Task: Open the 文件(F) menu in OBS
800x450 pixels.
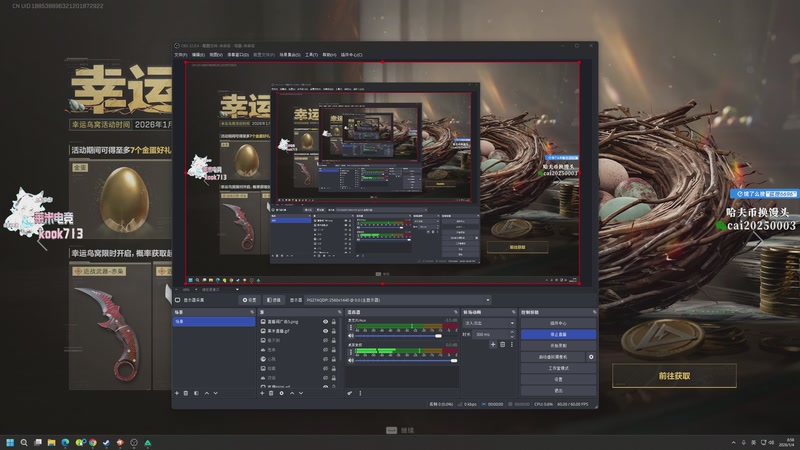Action: [x=181, y=55]
